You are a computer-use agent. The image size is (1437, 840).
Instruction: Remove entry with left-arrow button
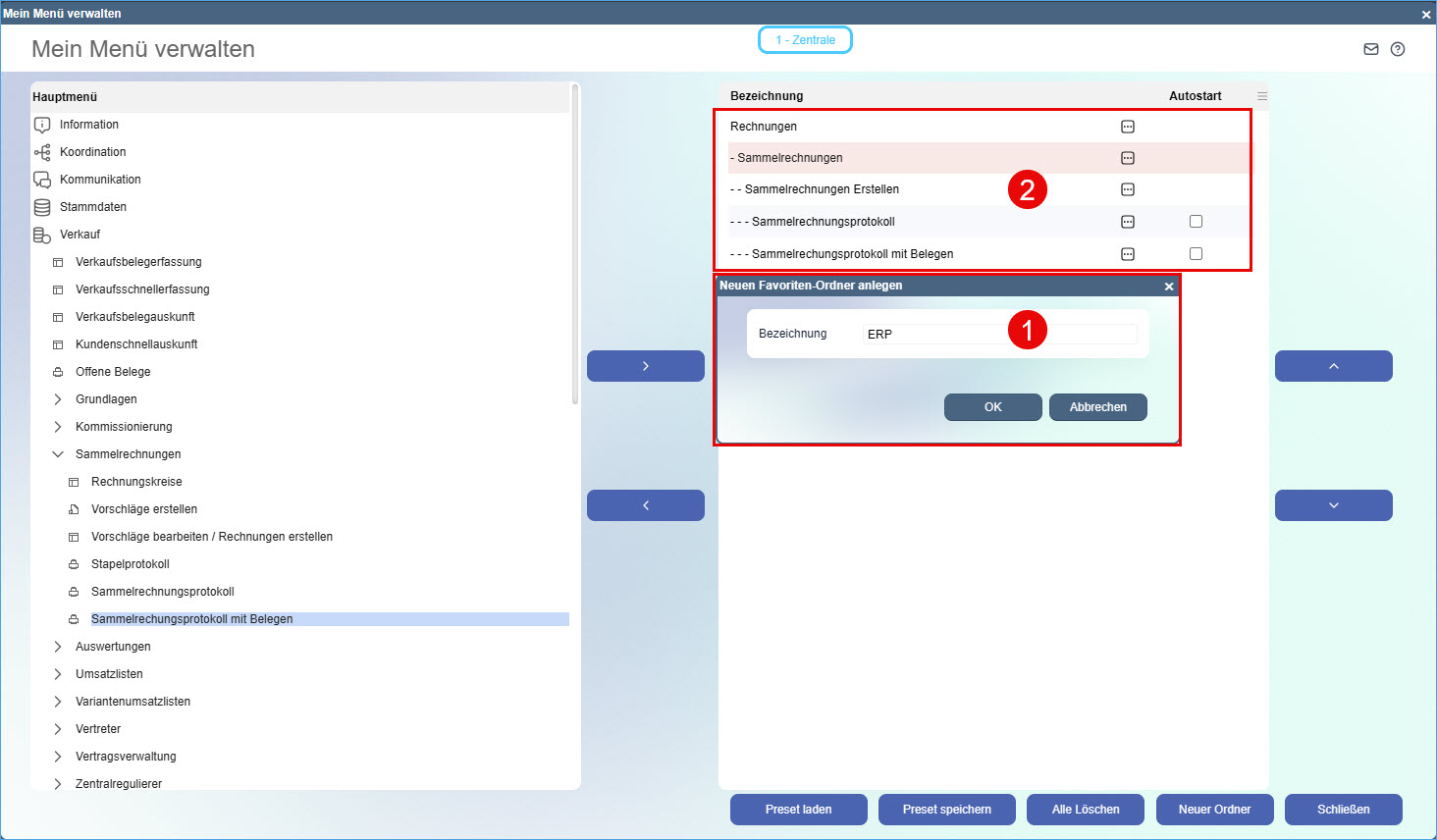pyautogui.click(x=646, y=505)
